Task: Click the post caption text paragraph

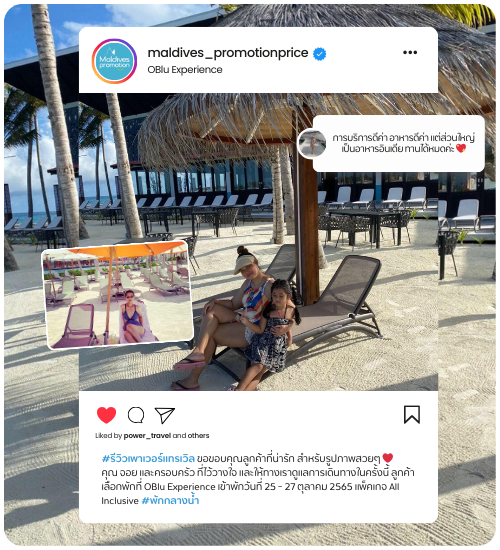Action: [x=258, y=479]
